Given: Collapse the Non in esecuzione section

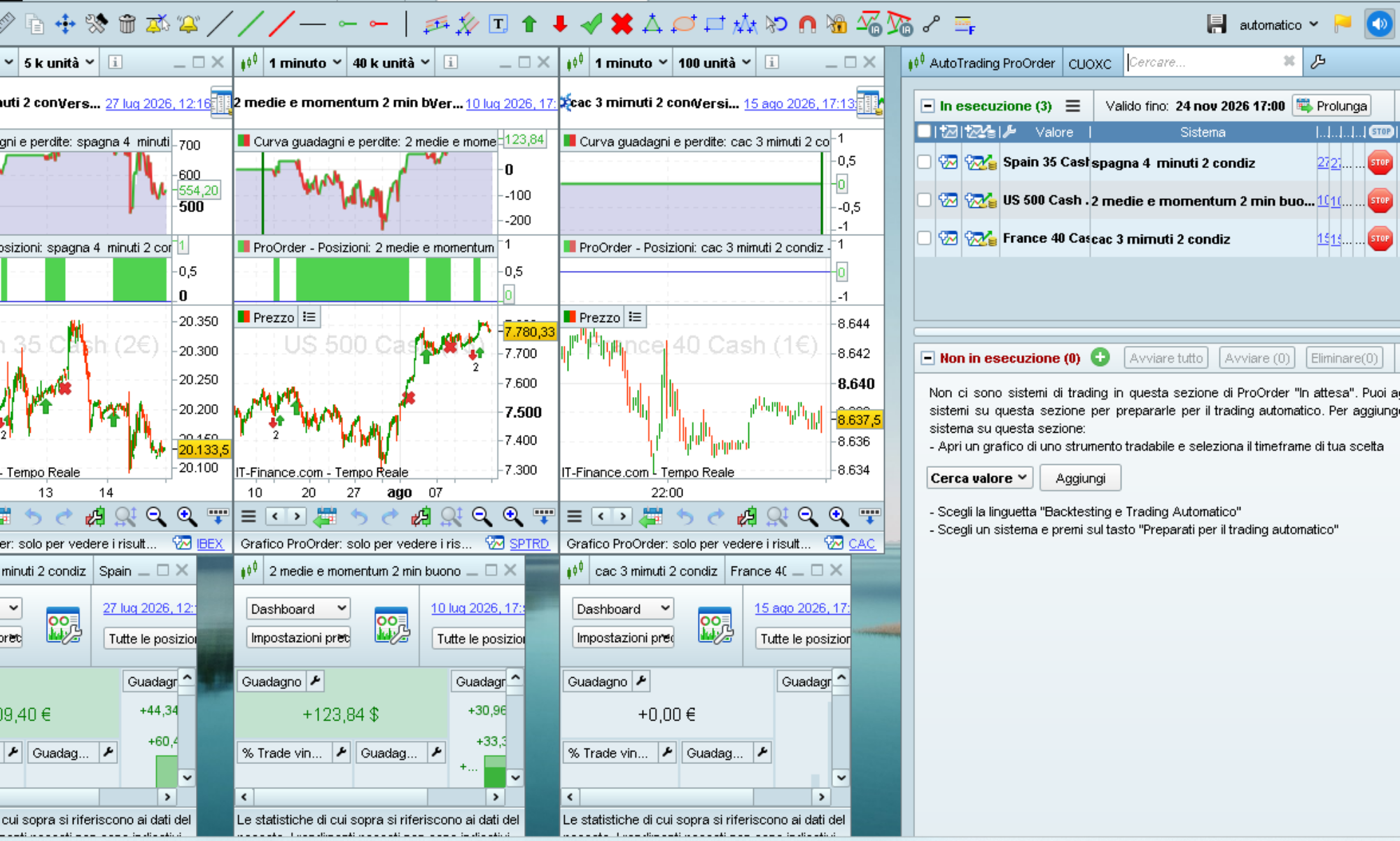Looking at the screenshot, I should [x=927, y=358].
